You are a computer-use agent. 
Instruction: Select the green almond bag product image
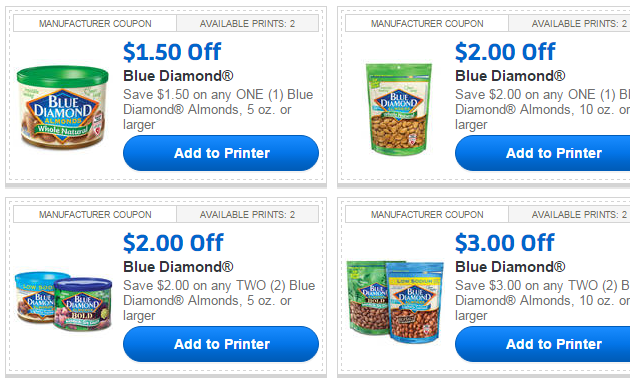click(x=399, y=109)
